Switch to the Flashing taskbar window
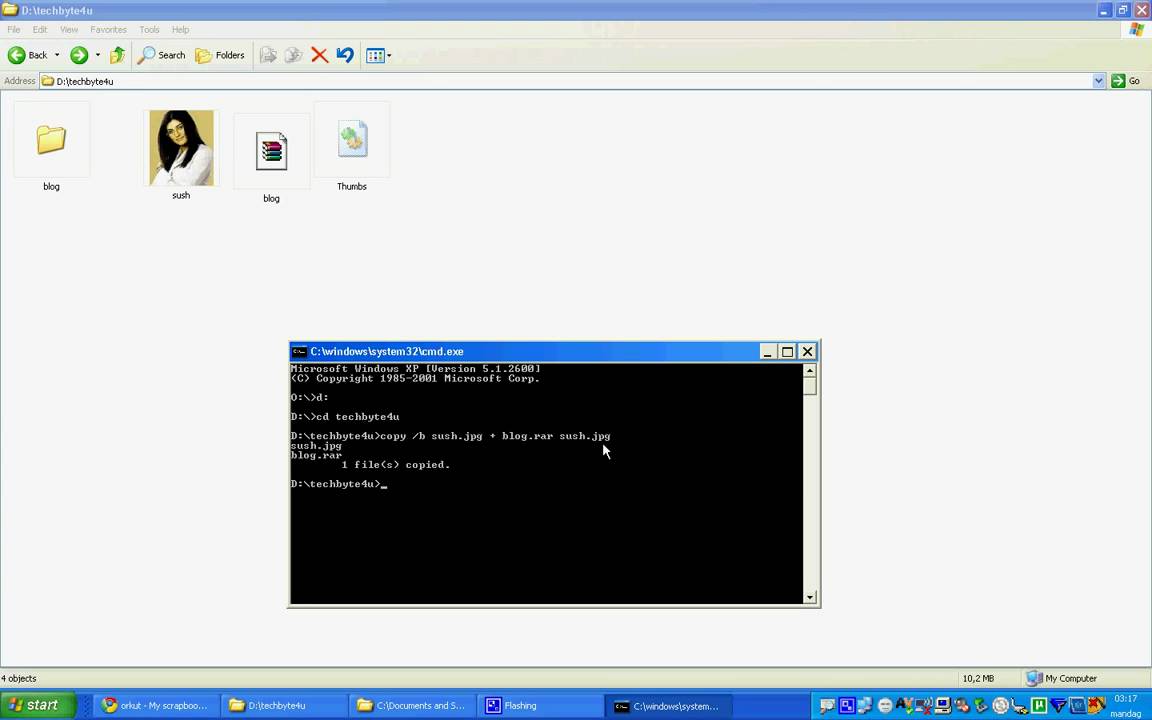 [x=520, y=705]
